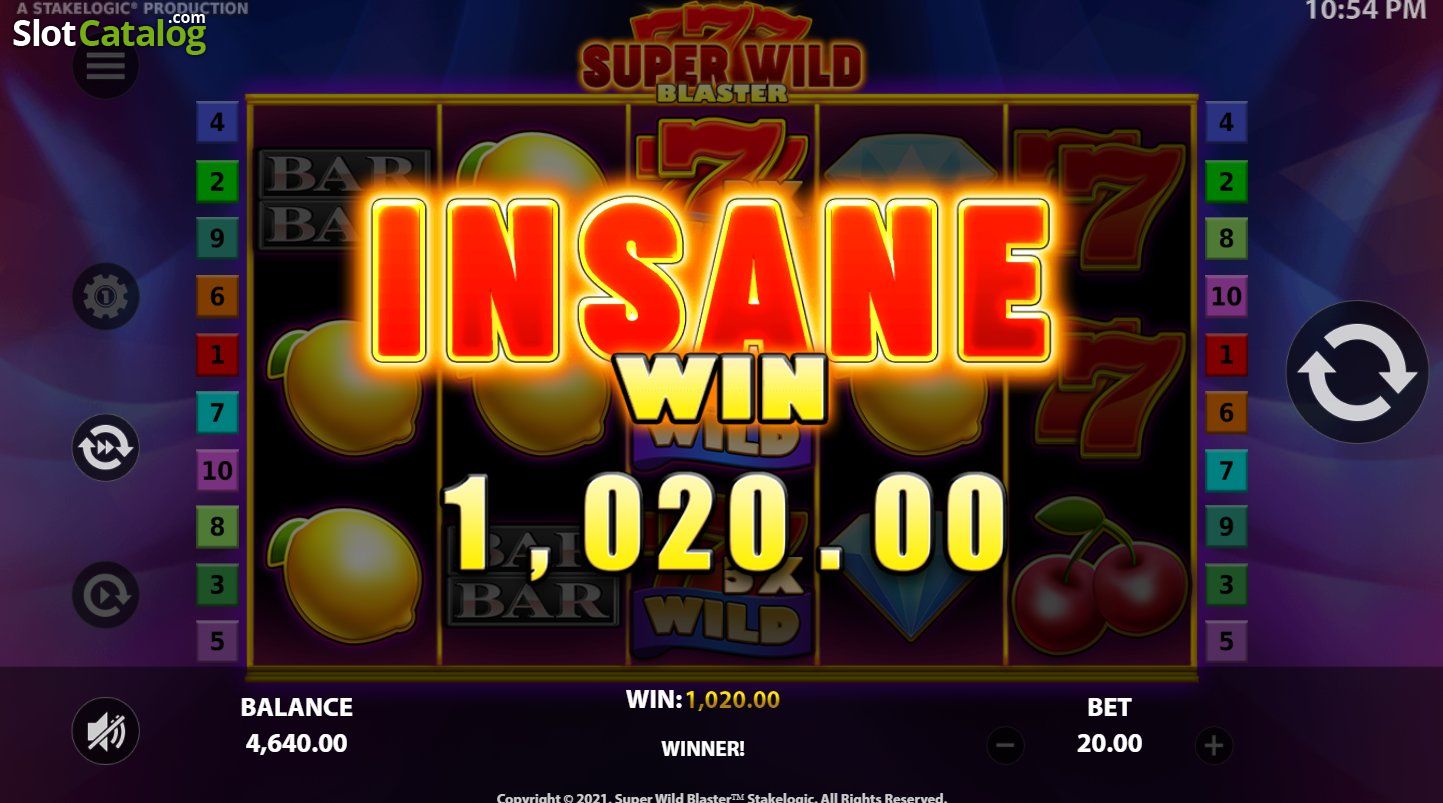Click red payline 1 on right side
1443x803 pixels.
tap(1226, 354)
